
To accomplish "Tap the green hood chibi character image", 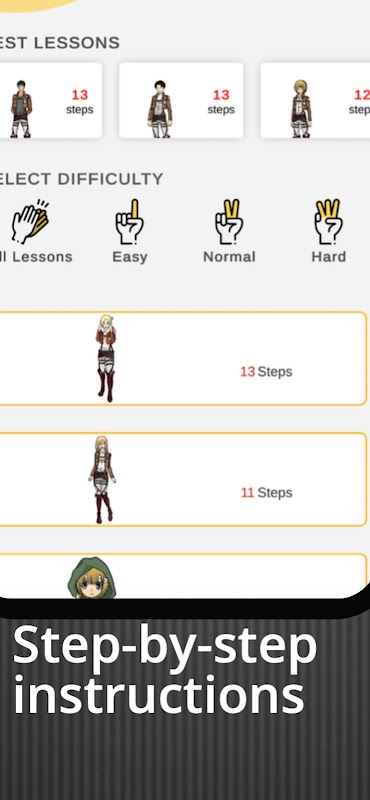I will pos(92,578).
